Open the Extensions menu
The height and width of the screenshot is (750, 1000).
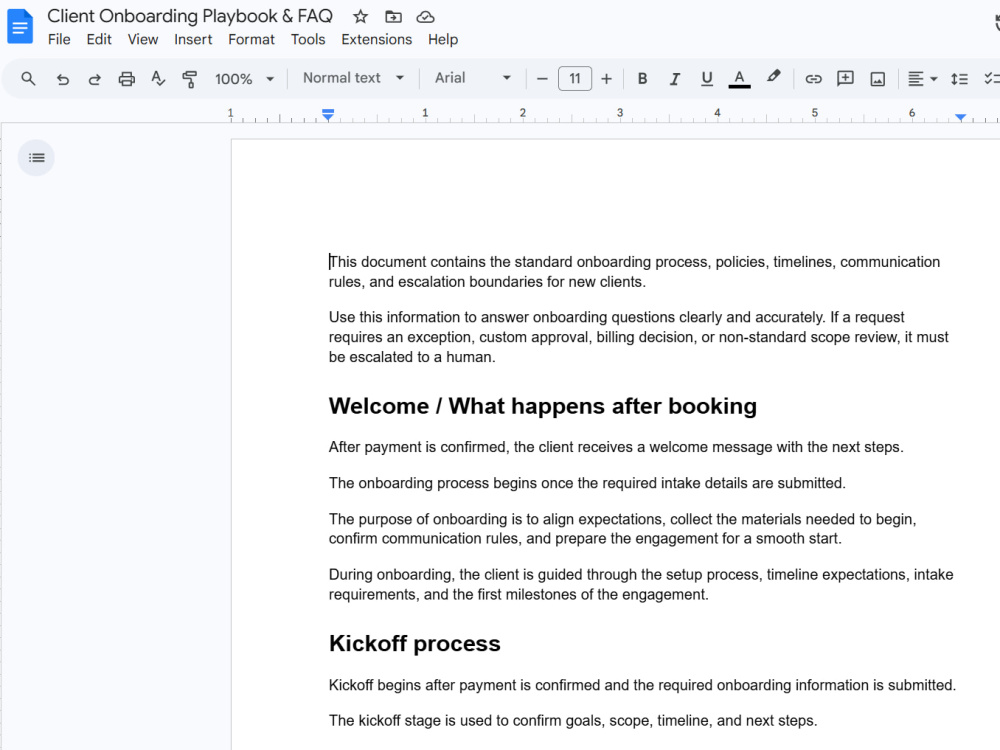pyautogui.click(x=376, y=40)
